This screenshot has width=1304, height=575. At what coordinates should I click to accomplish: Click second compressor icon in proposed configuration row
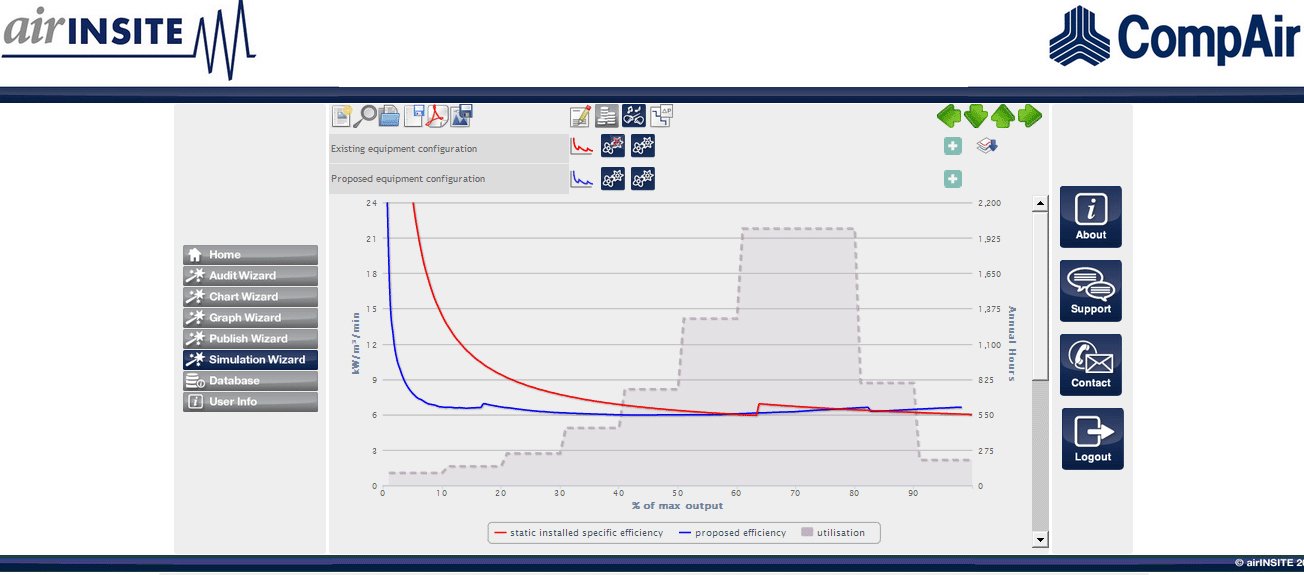pyautogui.click(x=643, y=179)
